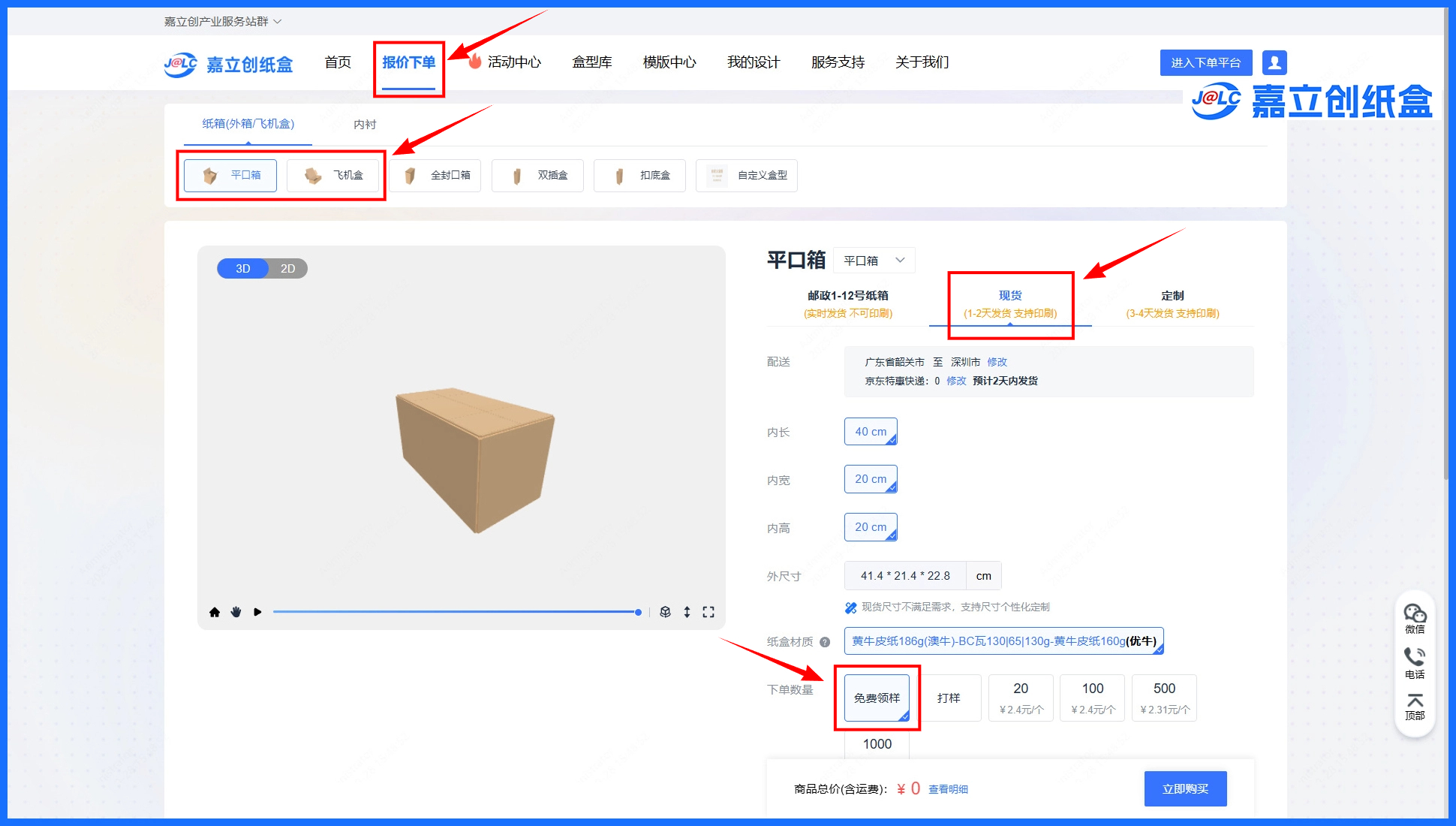
Task: Open the 盒型库 menu item
Action: tap(592, 62)
